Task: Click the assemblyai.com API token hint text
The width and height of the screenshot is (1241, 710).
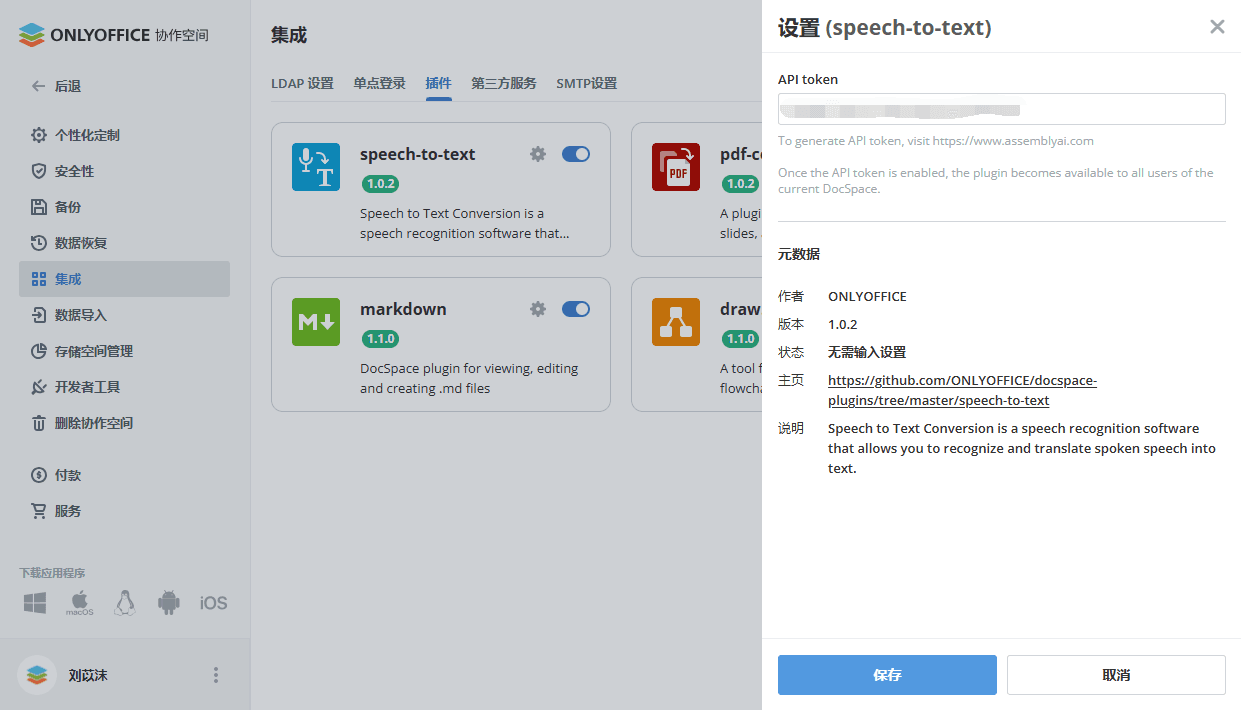Action: [936, 141]
